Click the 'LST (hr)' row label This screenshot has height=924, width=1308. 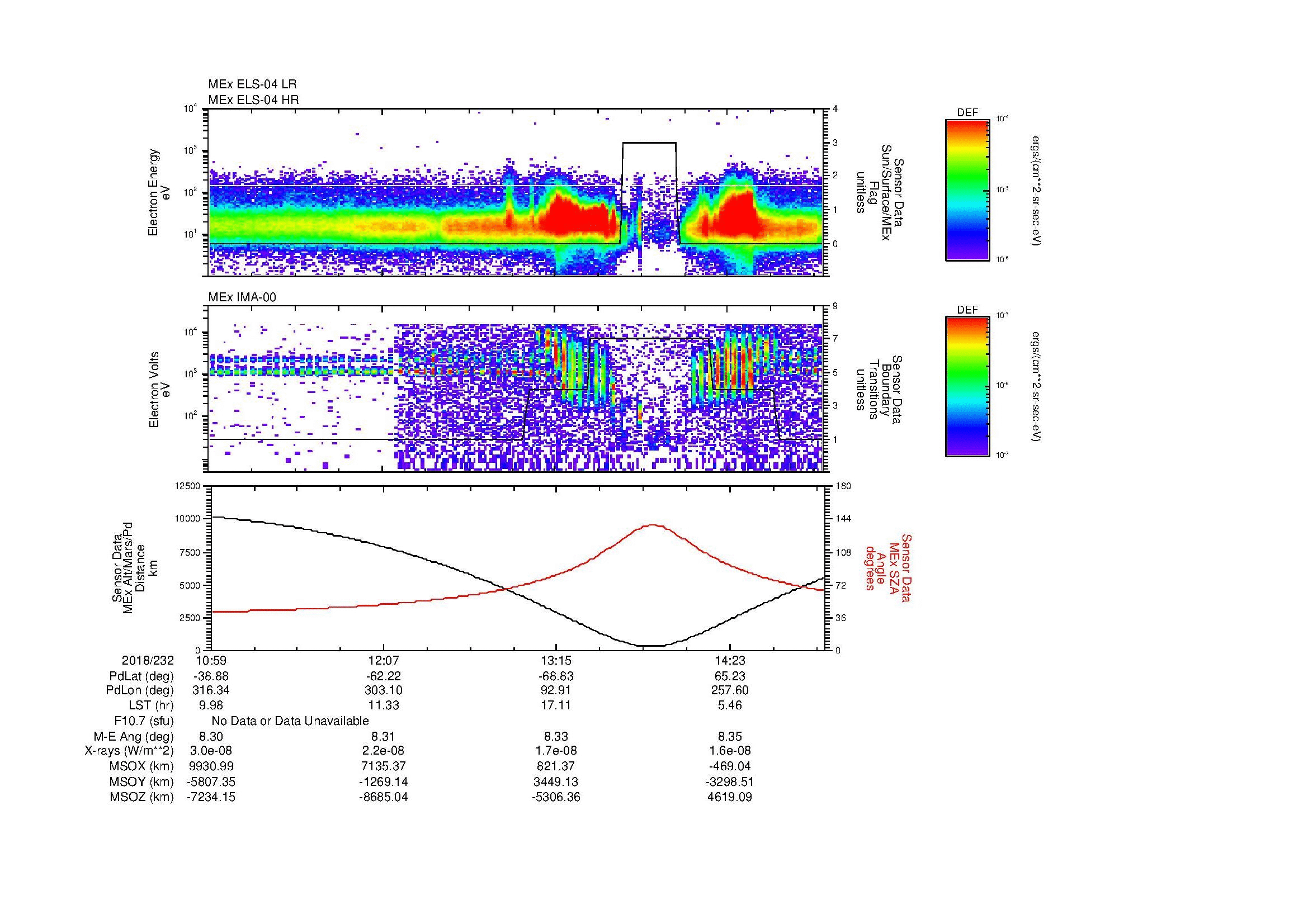(x=151, y=706)
